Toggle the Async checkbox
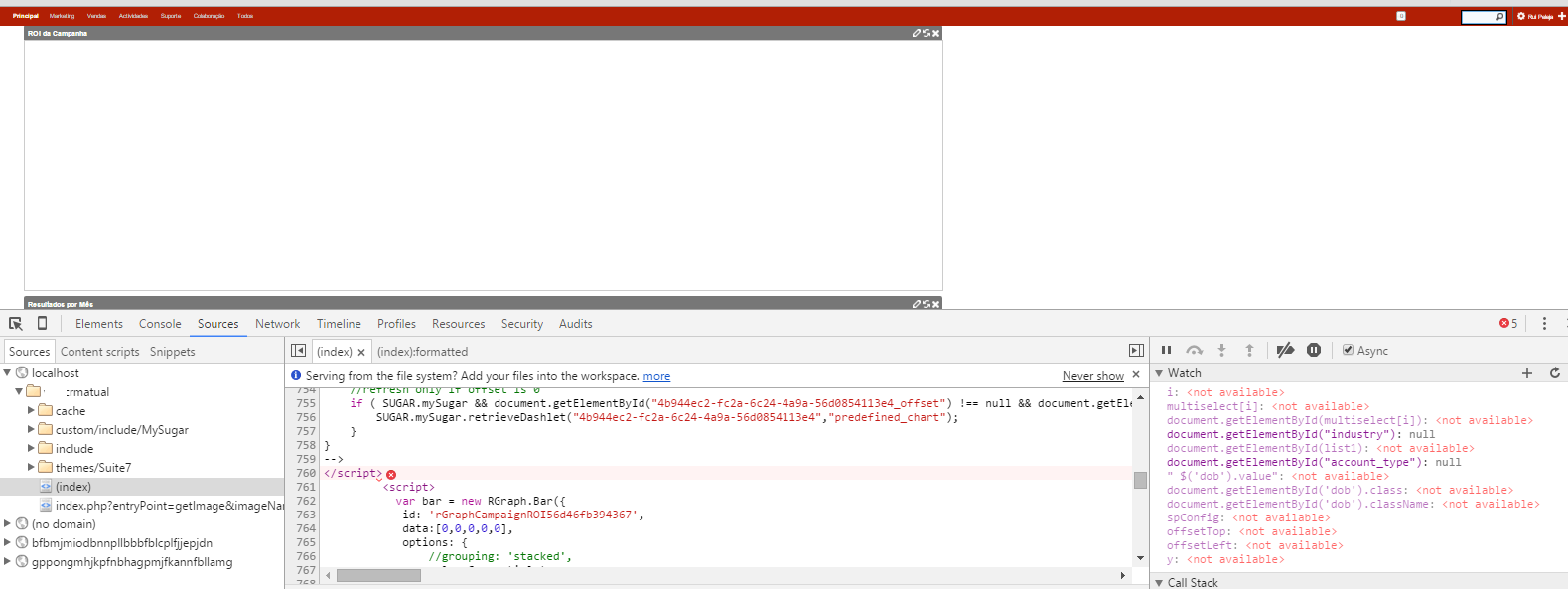 tap(1349, 350)
